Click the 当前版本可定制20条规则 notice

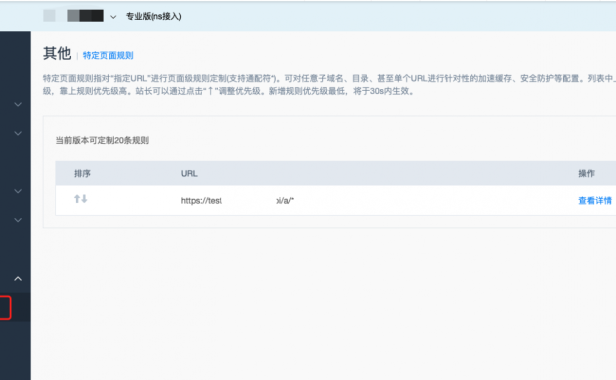tap(102, 140)
